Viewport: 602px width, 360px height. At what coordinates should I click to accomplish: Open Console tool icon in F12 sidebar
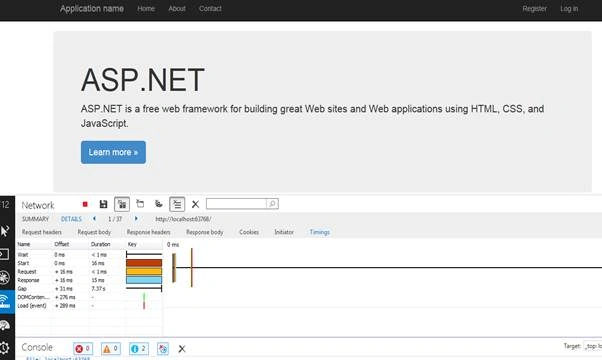(4, 254)
